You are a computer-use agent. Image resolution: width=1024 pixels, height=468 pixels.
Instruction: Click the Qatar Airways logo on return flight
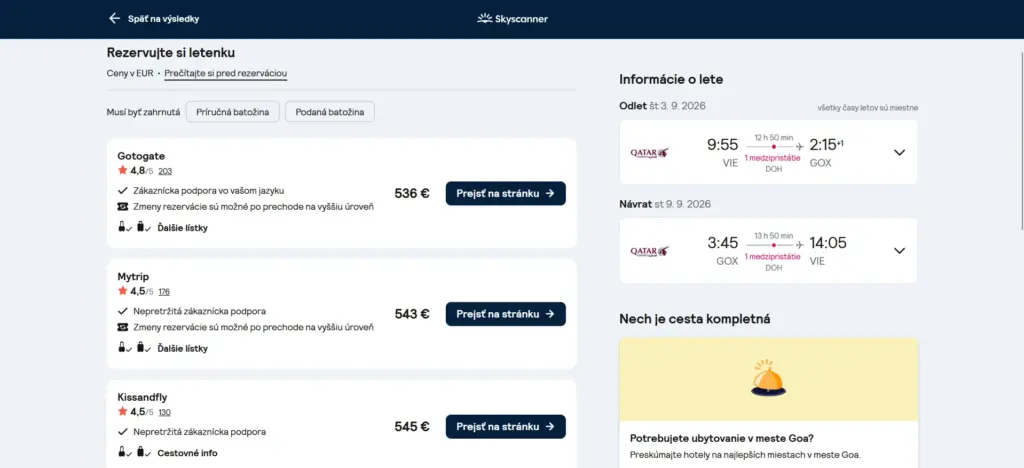[x=649, y=251]
